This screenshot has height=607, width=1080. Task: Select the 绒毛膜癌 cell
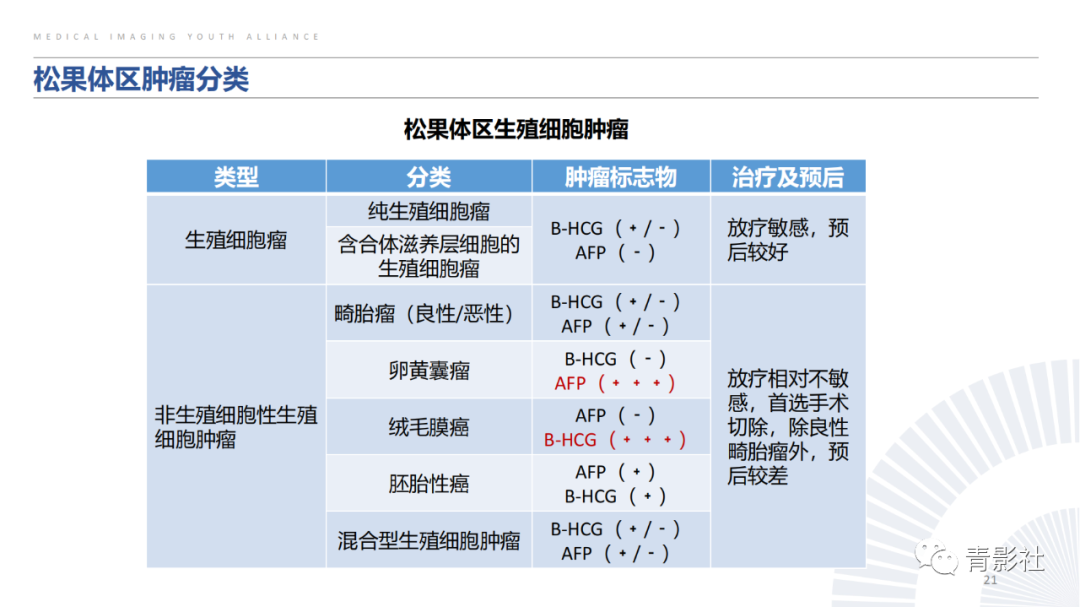(428, 427)
